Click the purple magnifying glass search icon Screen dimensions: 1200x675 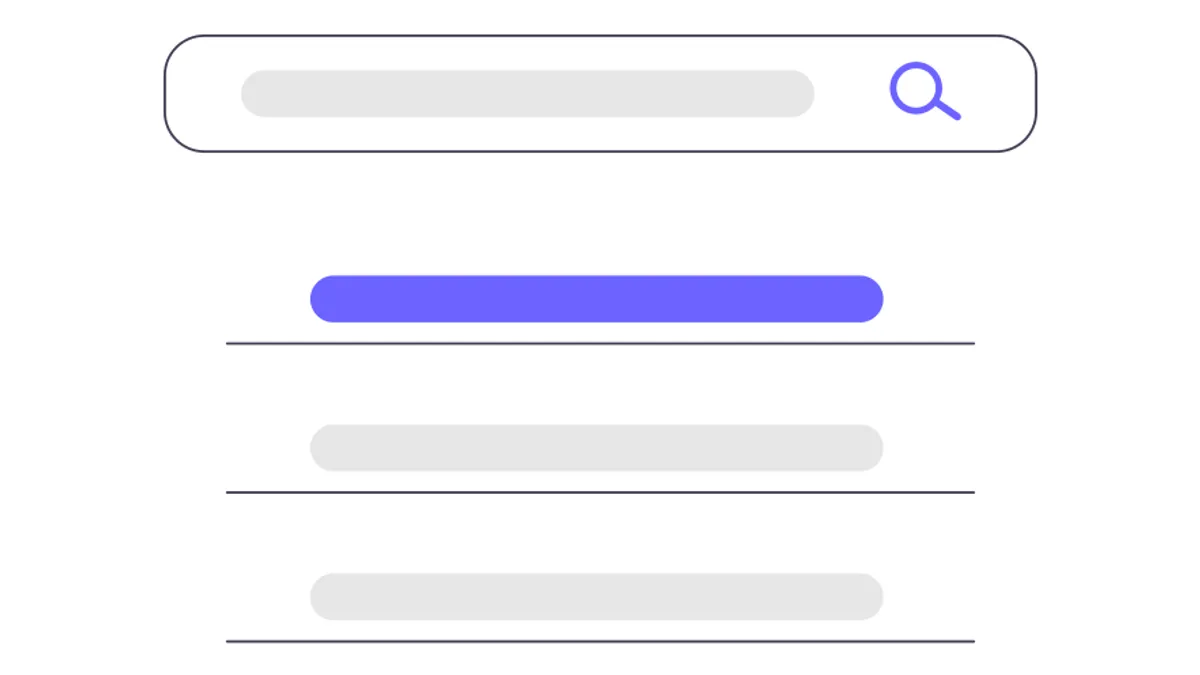(925, 91)
